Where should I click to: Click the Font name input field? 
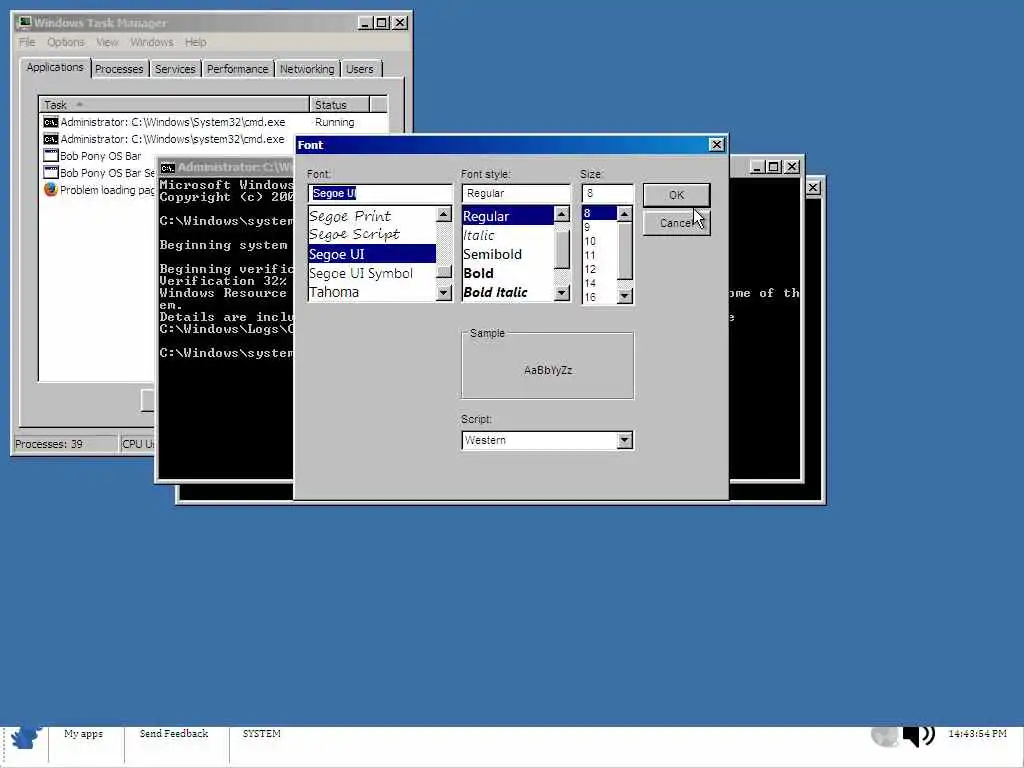click(379, 193)
